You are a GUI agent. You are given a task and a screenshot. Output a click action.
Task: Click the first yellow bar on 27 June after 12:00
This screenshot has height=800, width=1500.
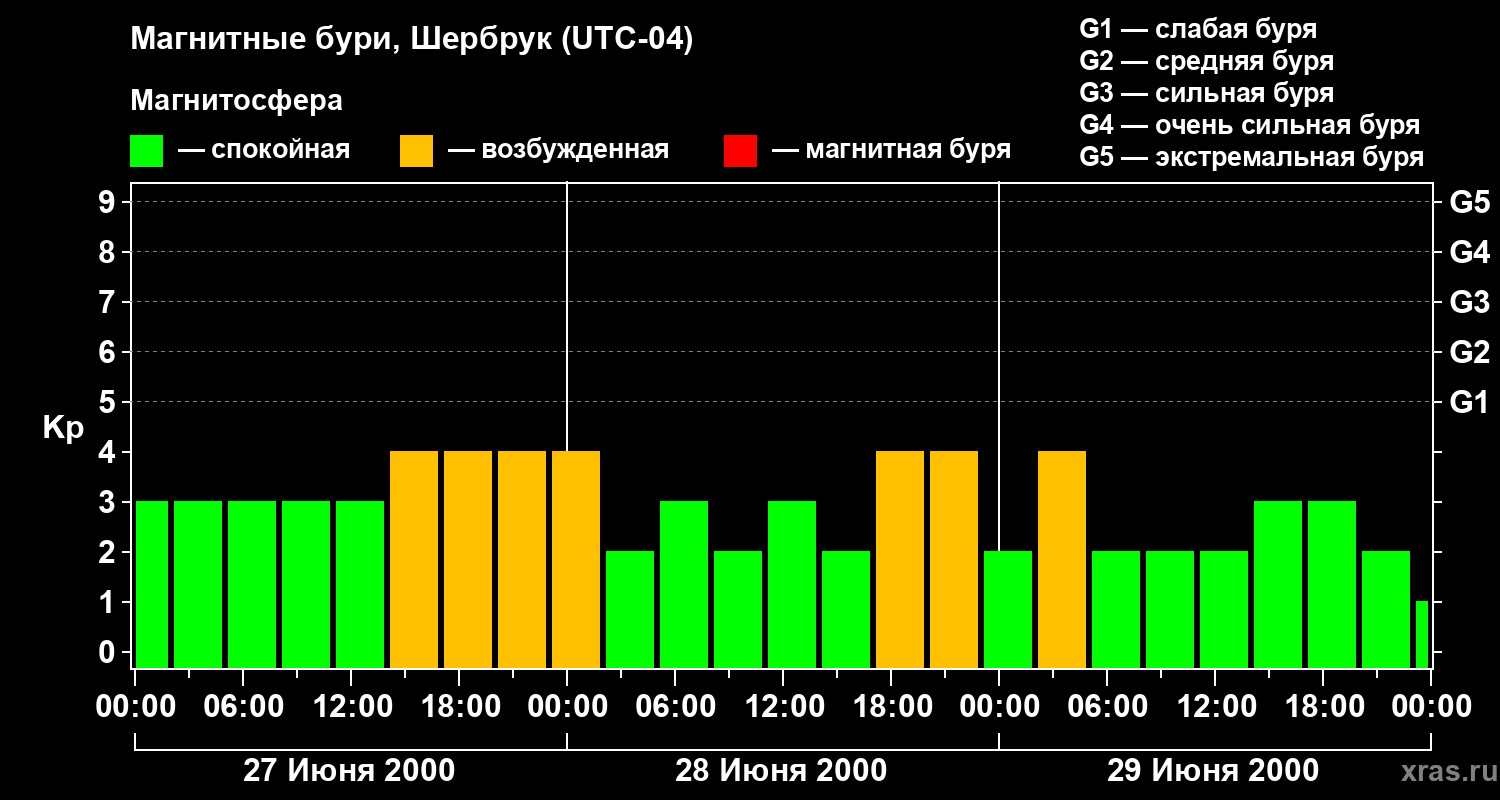[x=414, y=559]
